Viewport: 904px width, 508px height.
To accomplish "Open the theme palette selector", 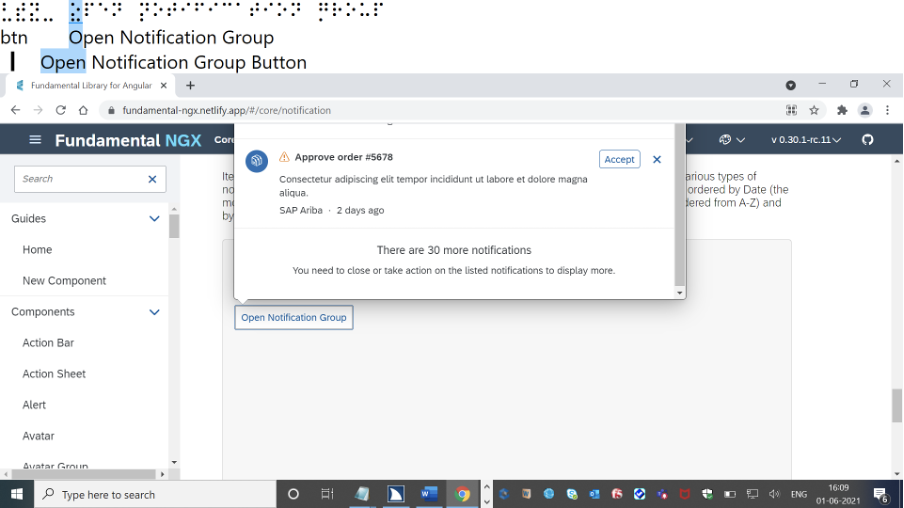I will tap(732, 140).
